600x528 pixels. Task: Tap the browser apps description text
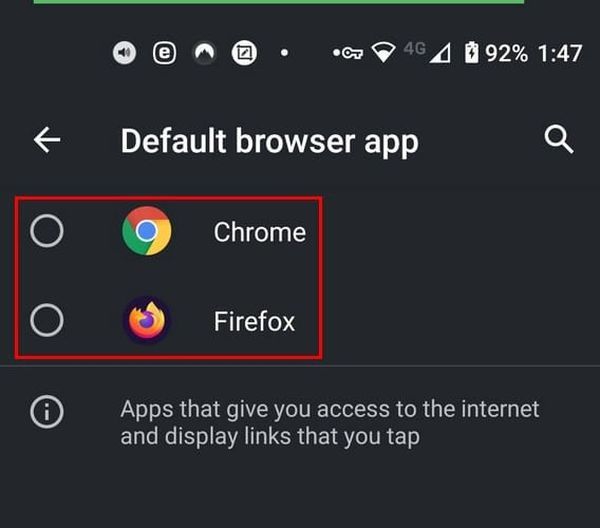pos(330,422)
